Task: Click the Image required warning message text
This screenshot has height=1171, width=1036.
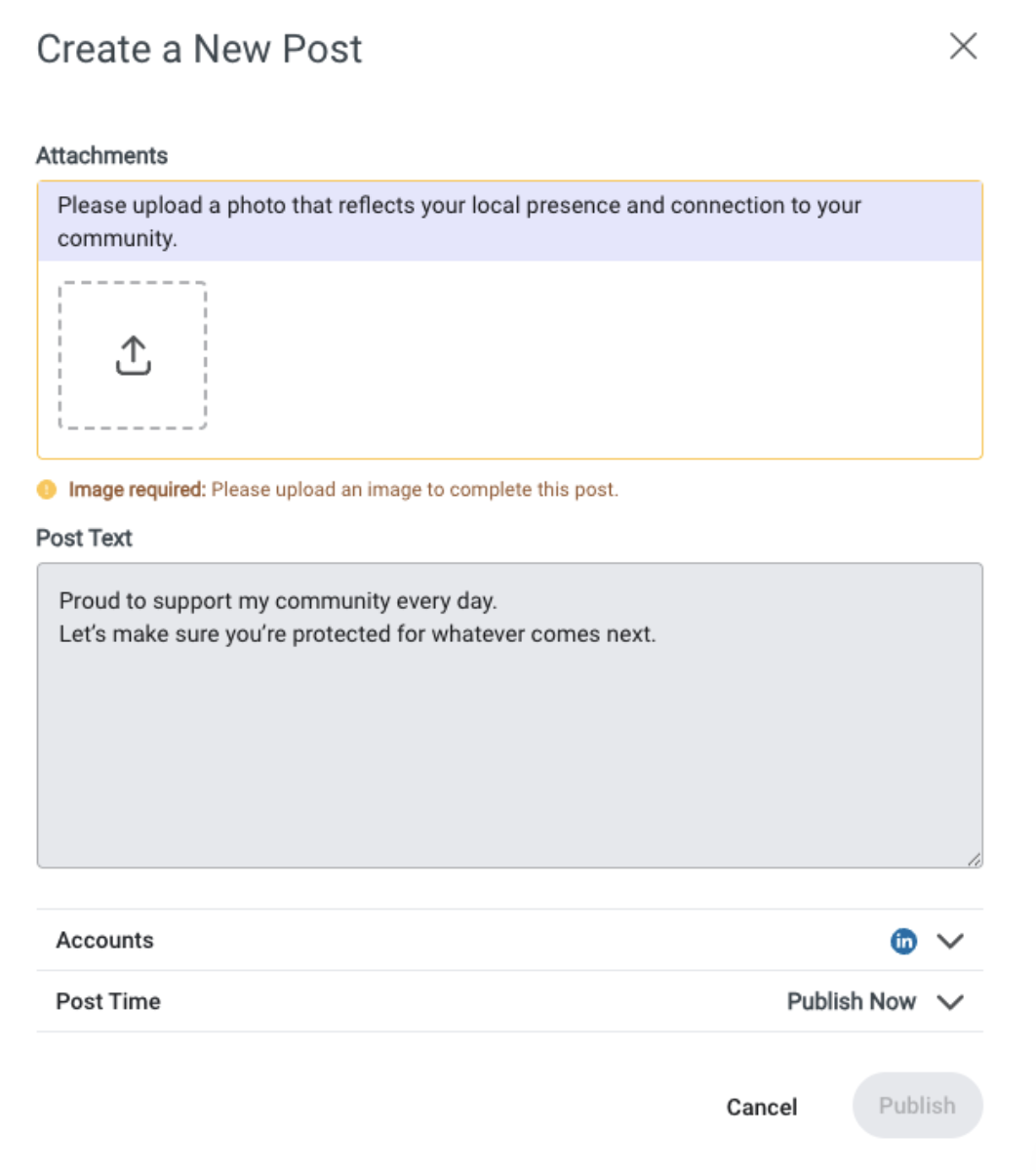Action: [341, 489]
